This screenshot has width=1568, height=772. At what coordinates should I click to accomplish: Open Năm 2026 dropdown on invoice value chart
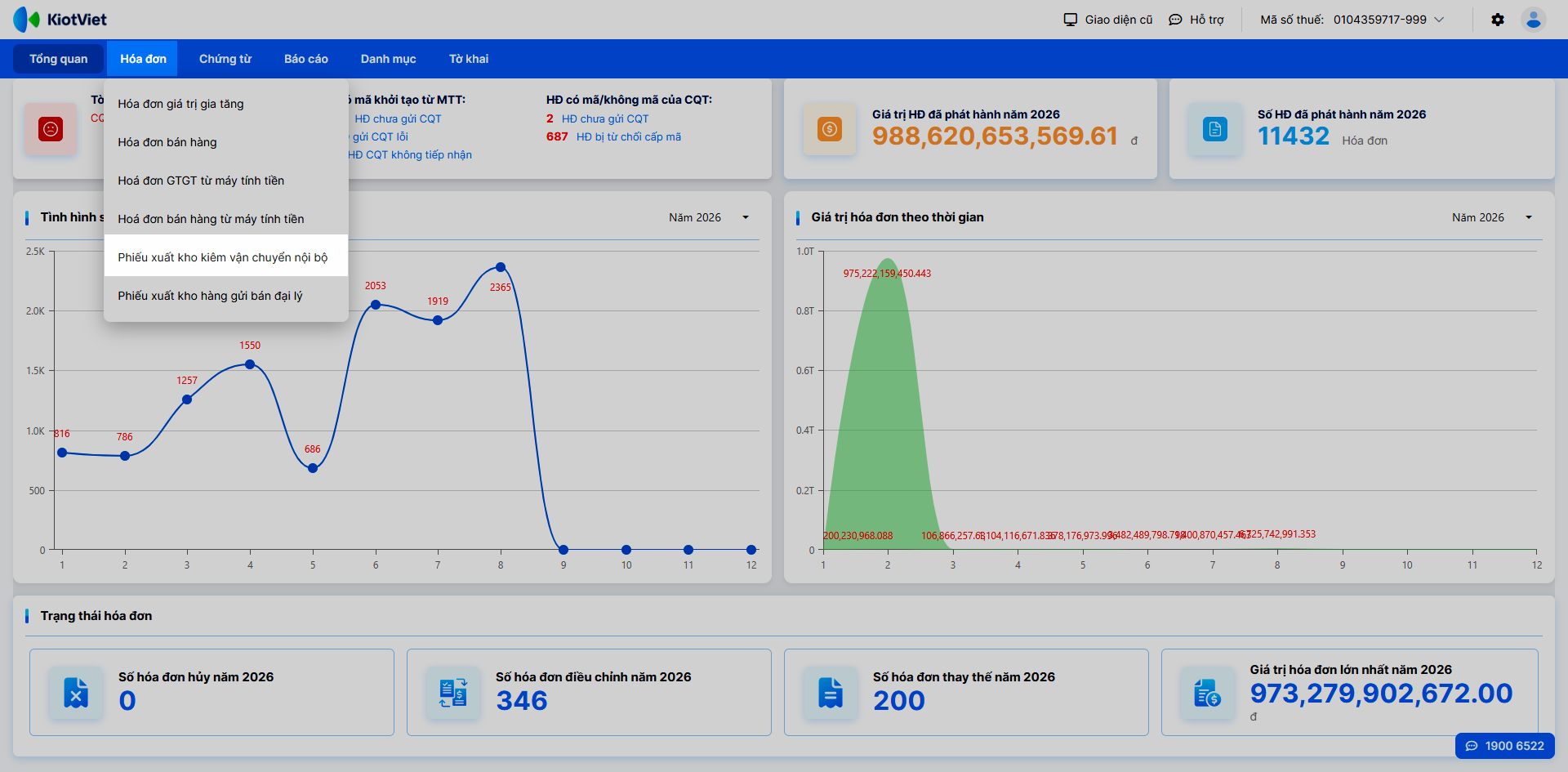pyautogui.click(x=1492, y=217)
